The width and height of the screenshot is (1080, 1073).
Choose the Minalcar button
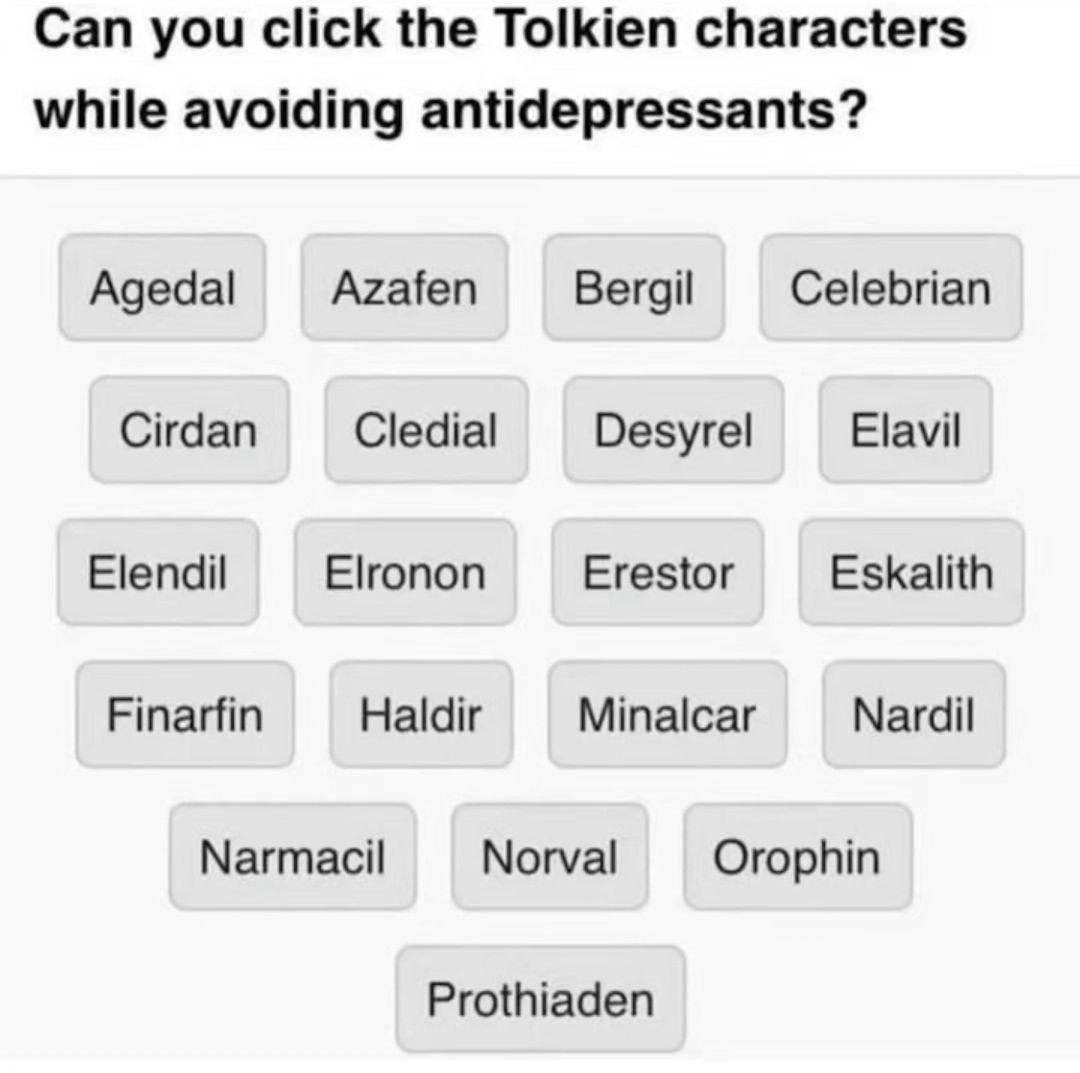pos(667,714)
